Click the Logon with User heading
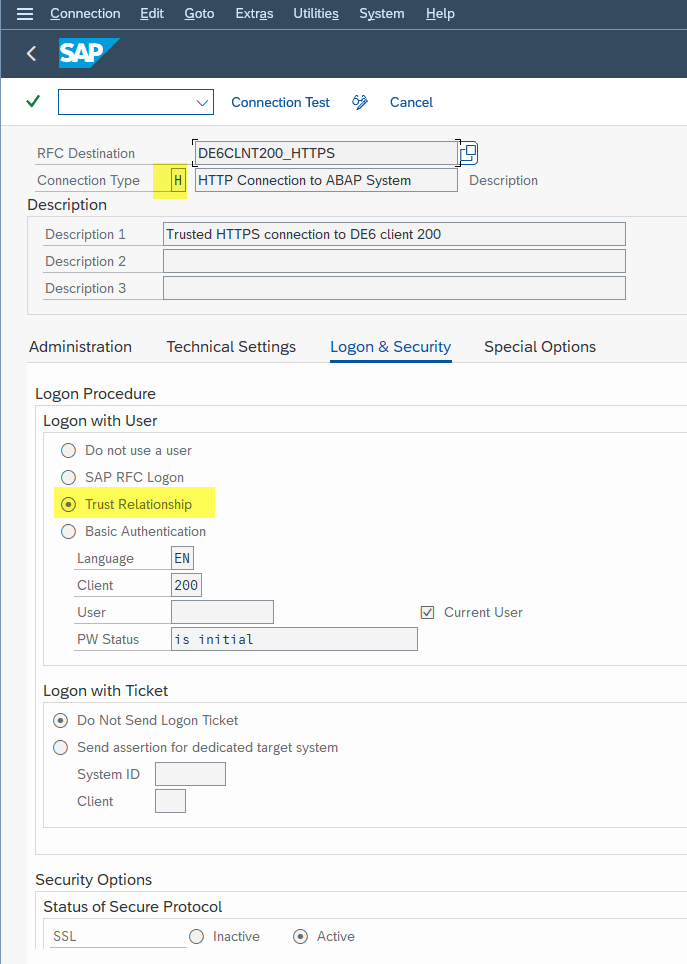Image resolution: width=687 pixels, height=964 pixels. pyautogui.click(x=100, y=421)
